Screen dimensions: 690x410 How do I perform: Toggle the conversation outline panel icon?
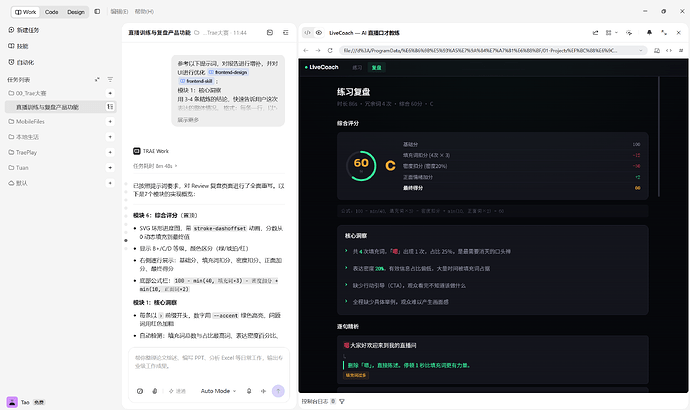pos(286,33)
